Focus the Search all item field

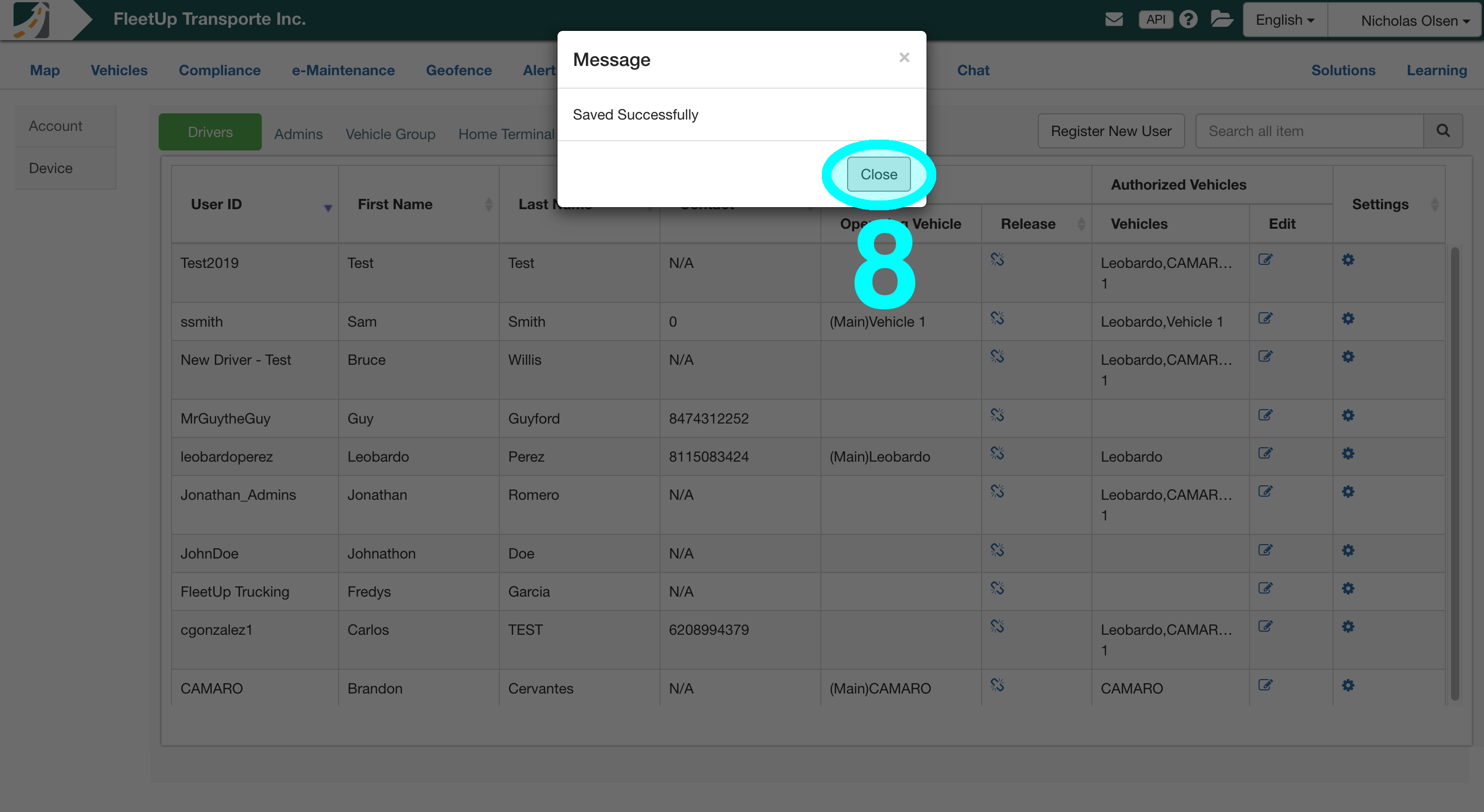[1309, 131]
